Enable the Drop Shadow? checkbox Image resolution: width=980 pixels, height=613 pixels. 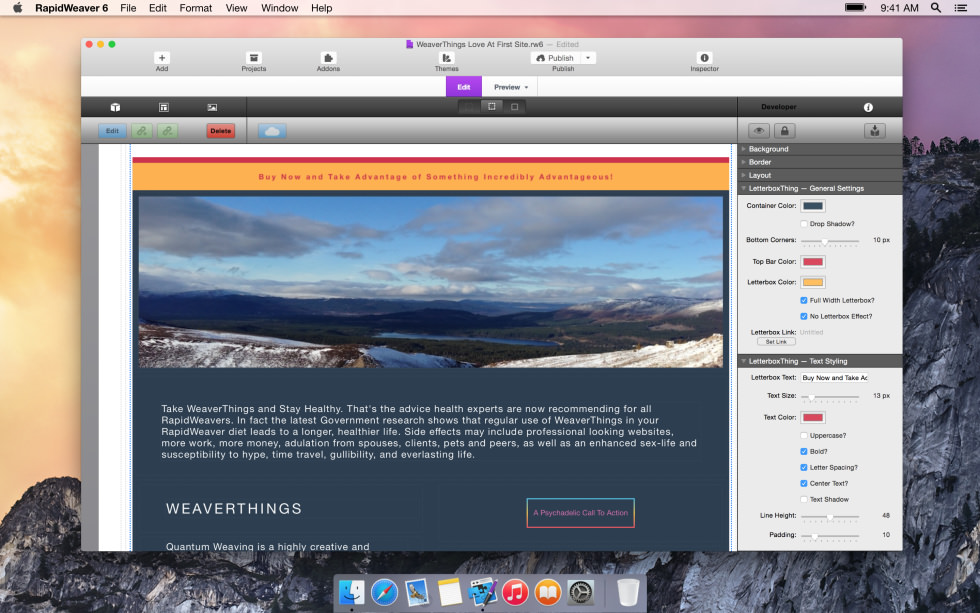804,224
